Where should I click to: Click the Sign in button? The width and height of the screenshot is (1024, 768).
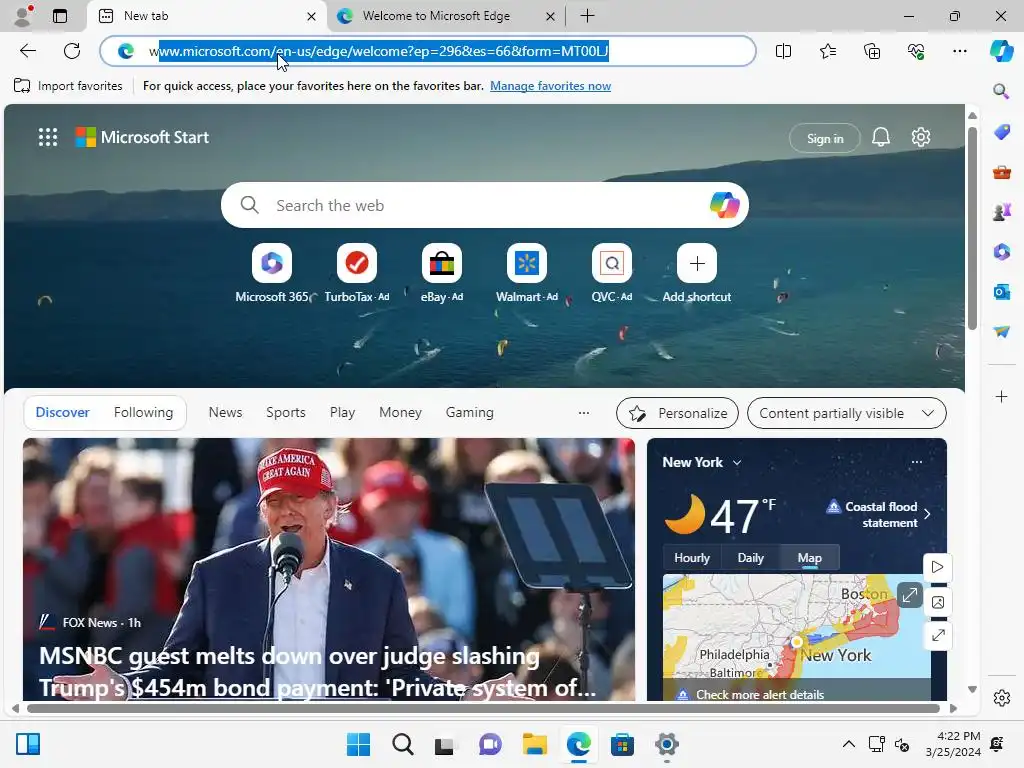point(825,138)
